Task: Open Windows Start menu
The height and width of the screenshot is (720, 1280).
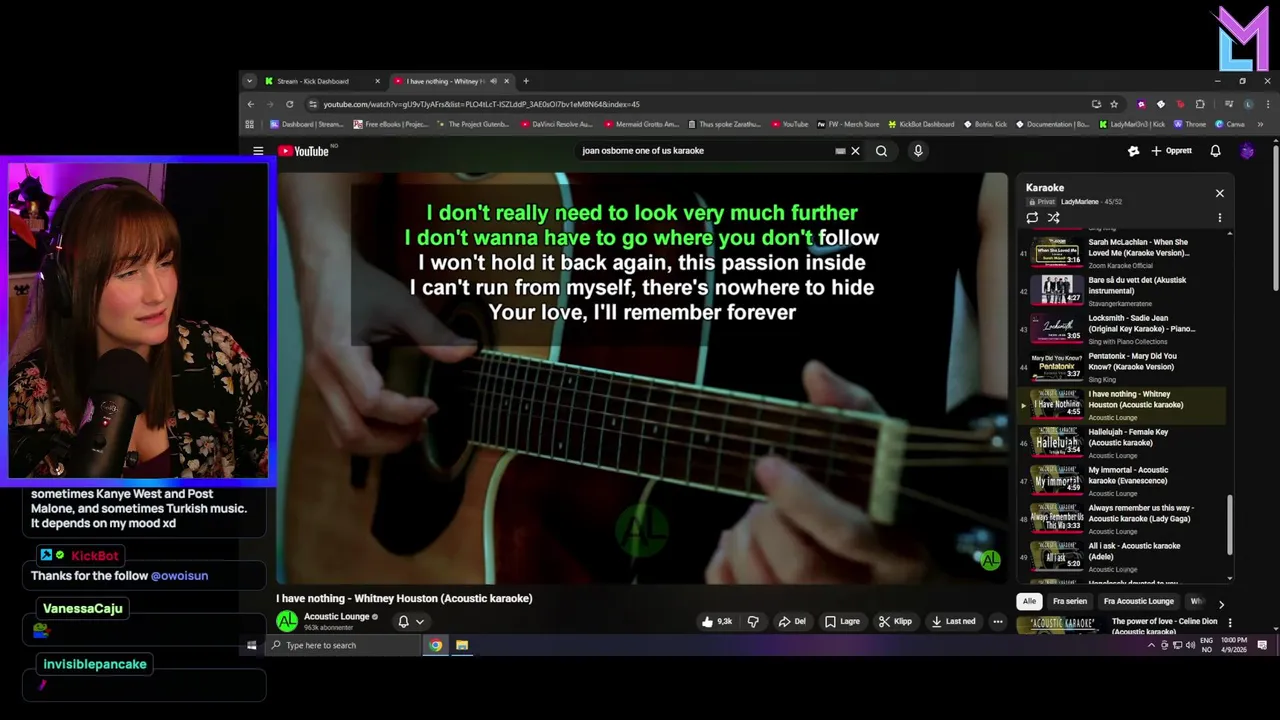Action: coord(252,645)
